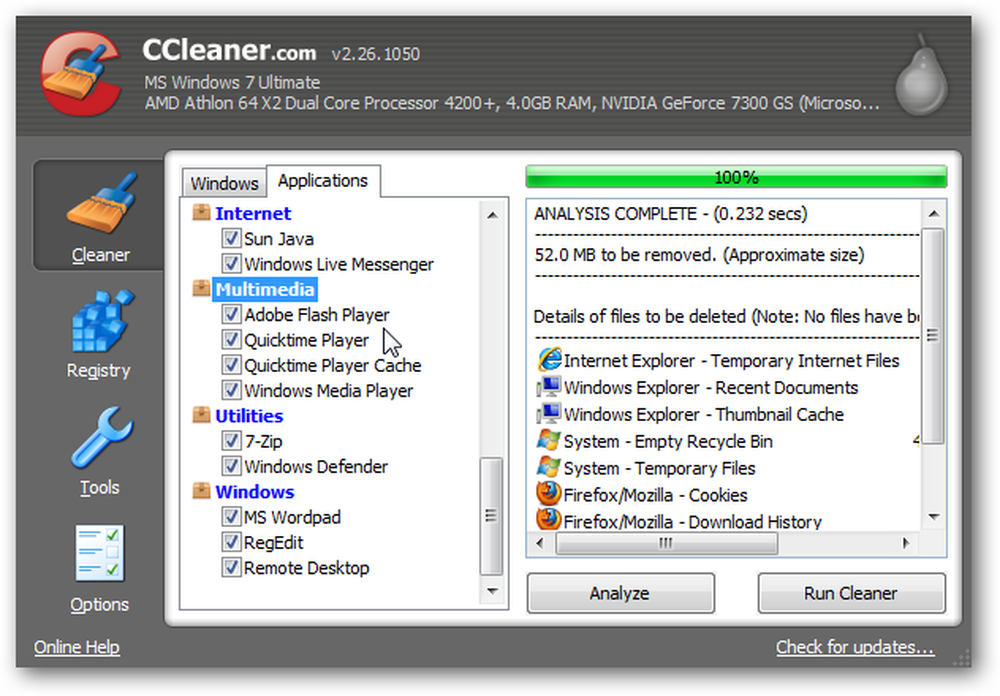The image size is (1000, 696).
Task: Click Windows Explorer icon beside Recent Documents
Action: point(548,387)
